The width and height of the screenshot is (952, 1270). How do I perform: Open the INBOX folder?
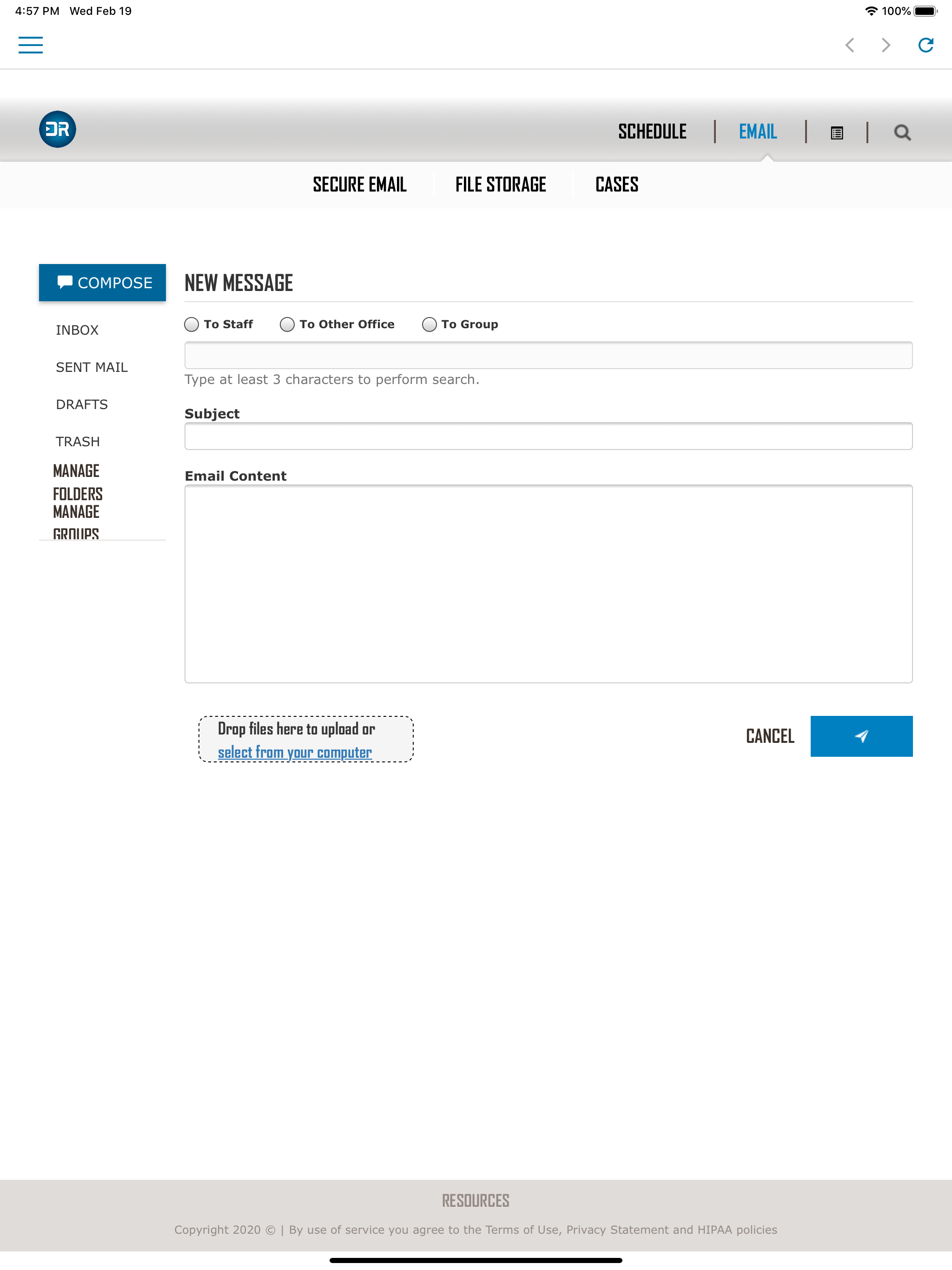(x=77, y=330)
